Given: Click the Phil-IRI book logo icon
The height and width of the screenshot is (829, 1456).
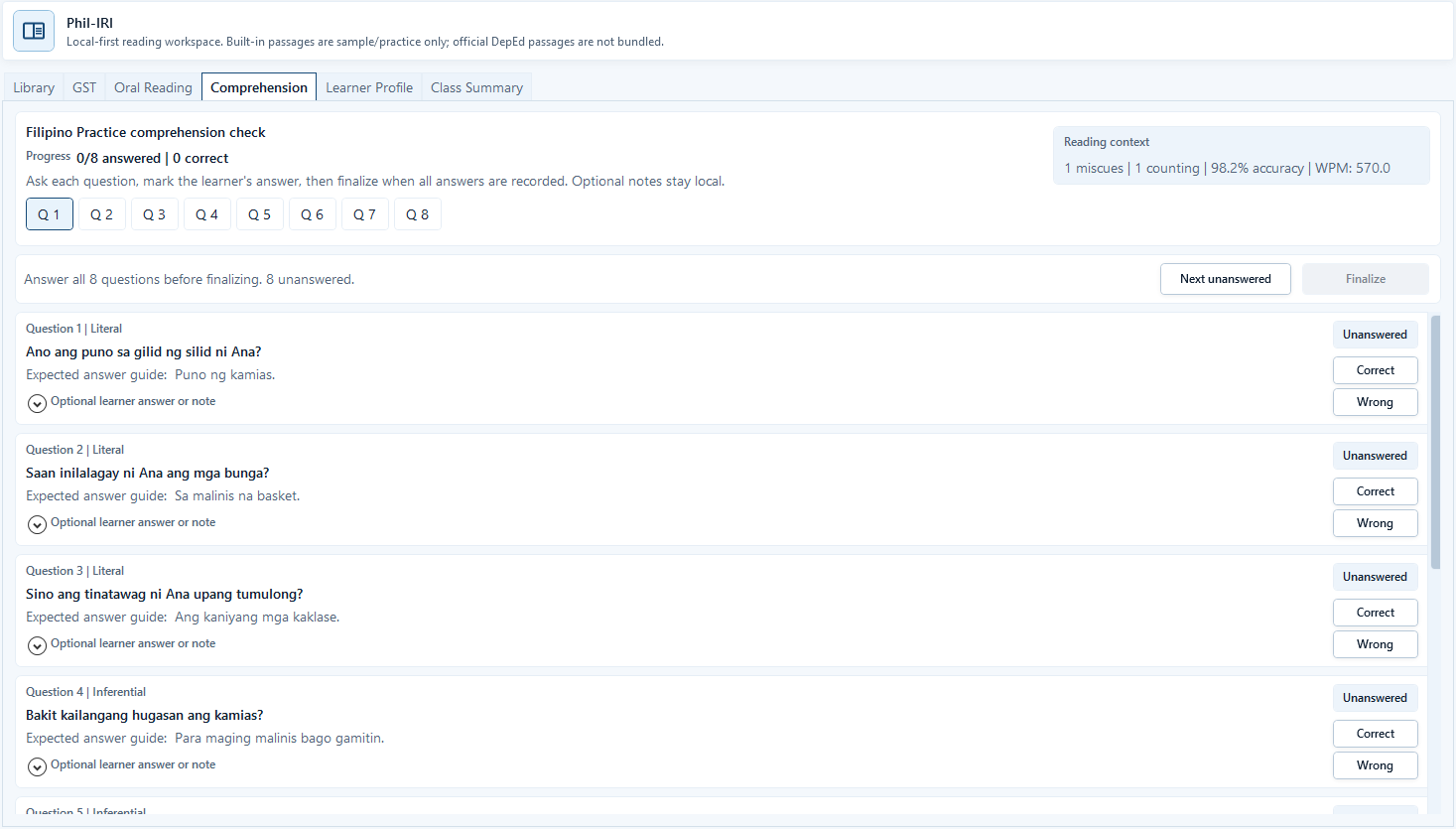Looking at the screenshot, I should [34, 31].
